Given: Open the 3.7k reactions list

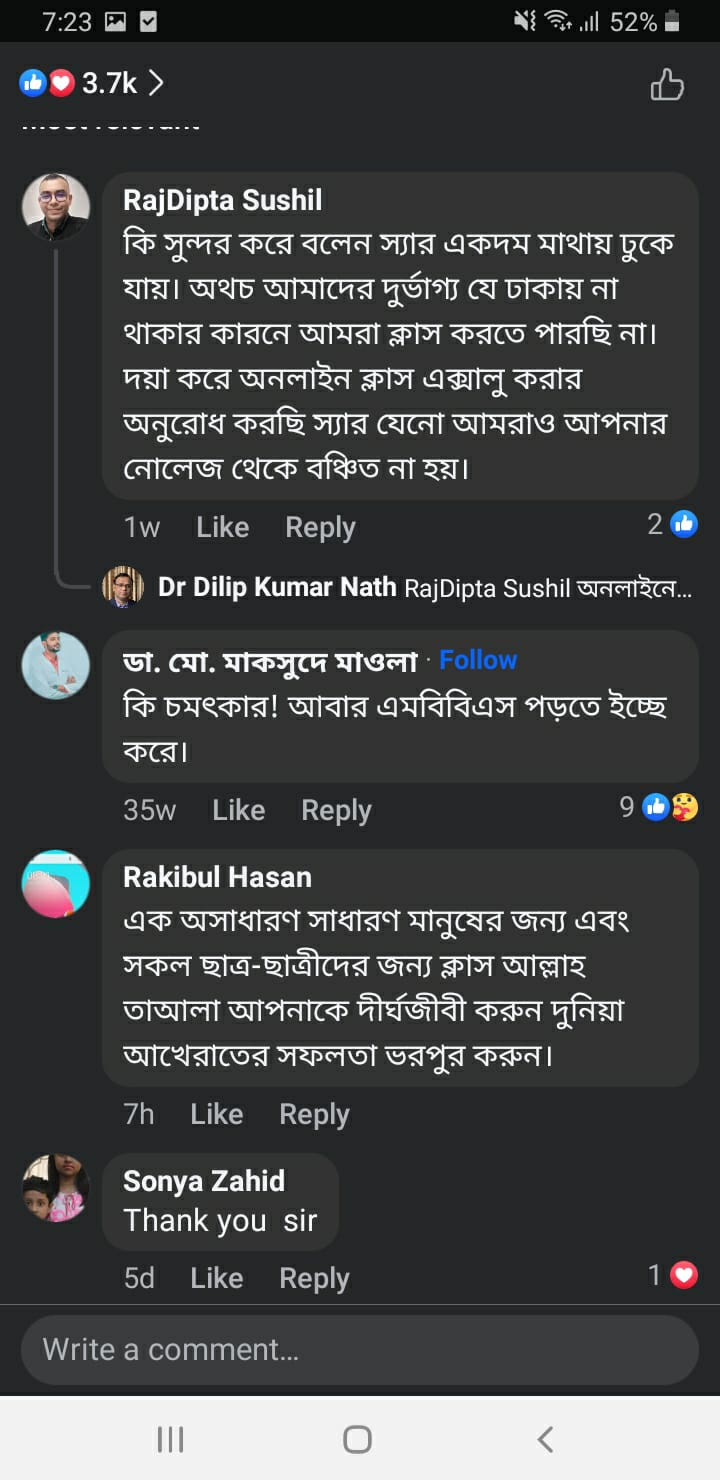Looking at the screenshot, I should (x=92, y=83).
